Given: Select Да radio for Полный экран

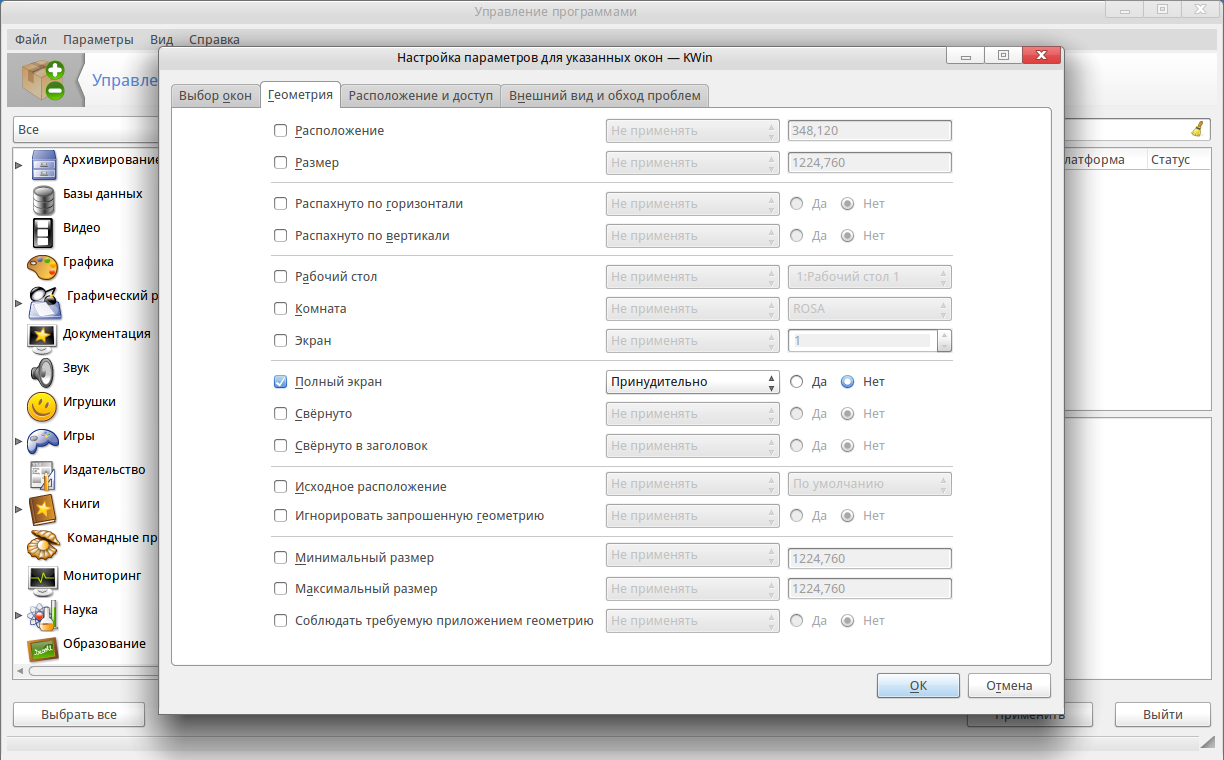Looking at the screenshot, I should click(797, 382).
